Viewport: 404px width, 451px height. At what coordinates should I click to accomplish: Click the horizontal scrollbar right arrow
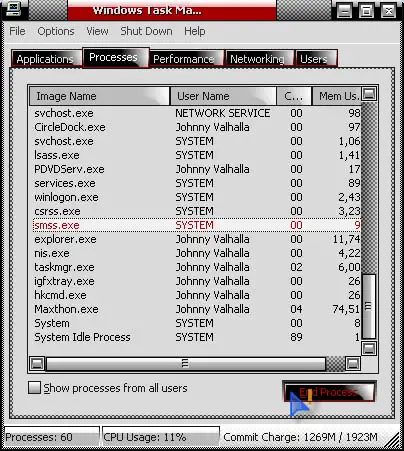(x=353, y=363)
